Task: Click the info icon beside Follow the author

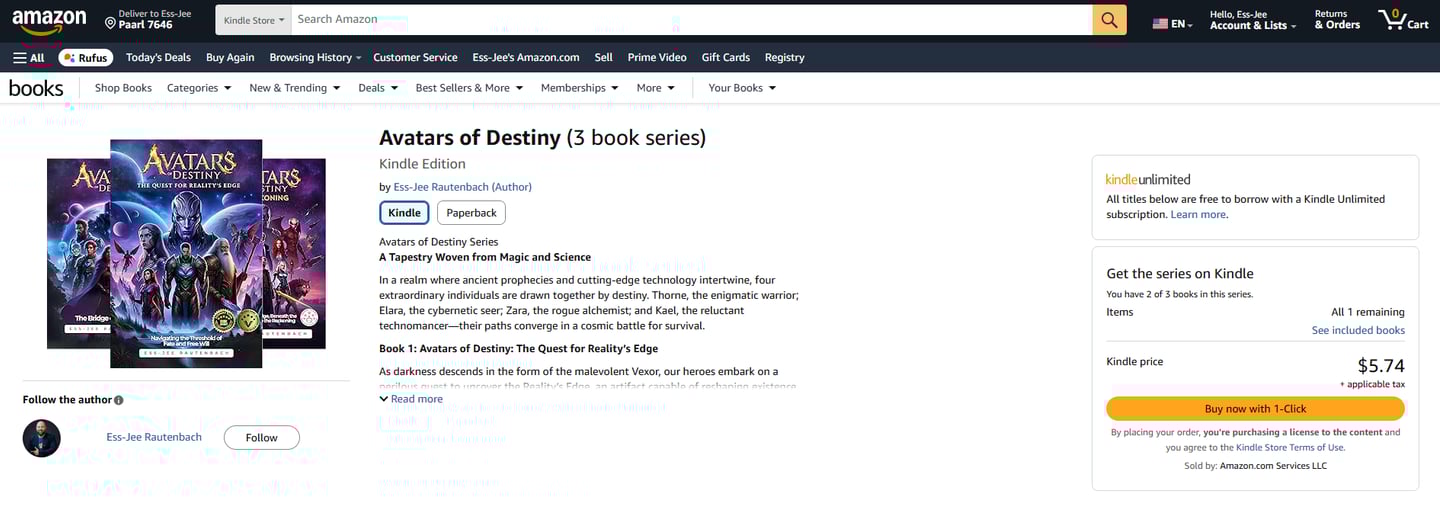Action: tap(119, 400)
